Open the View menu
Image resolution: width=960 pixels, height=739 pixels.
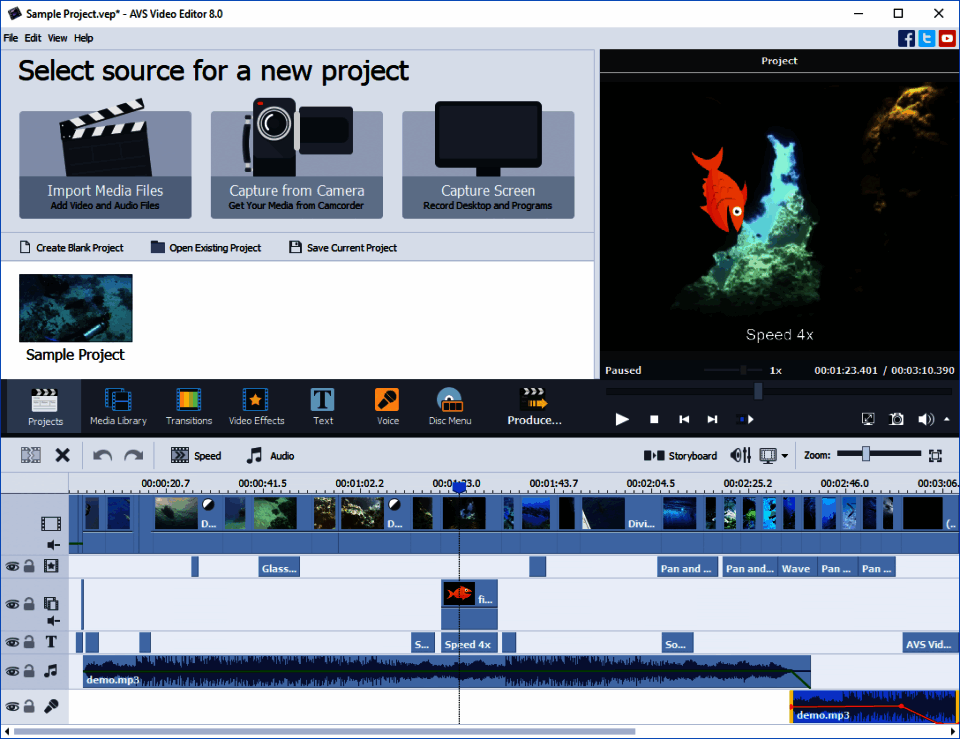coord(57,38)
